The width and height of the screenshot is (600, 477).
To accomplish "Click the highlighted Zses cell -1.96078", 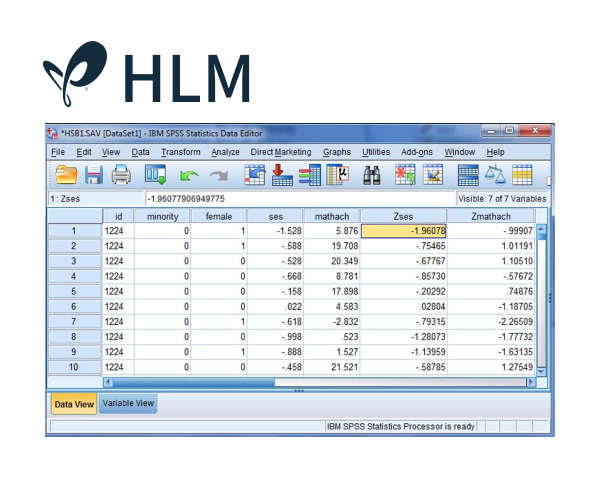I will pyautogui.click(x=404, y=231).
